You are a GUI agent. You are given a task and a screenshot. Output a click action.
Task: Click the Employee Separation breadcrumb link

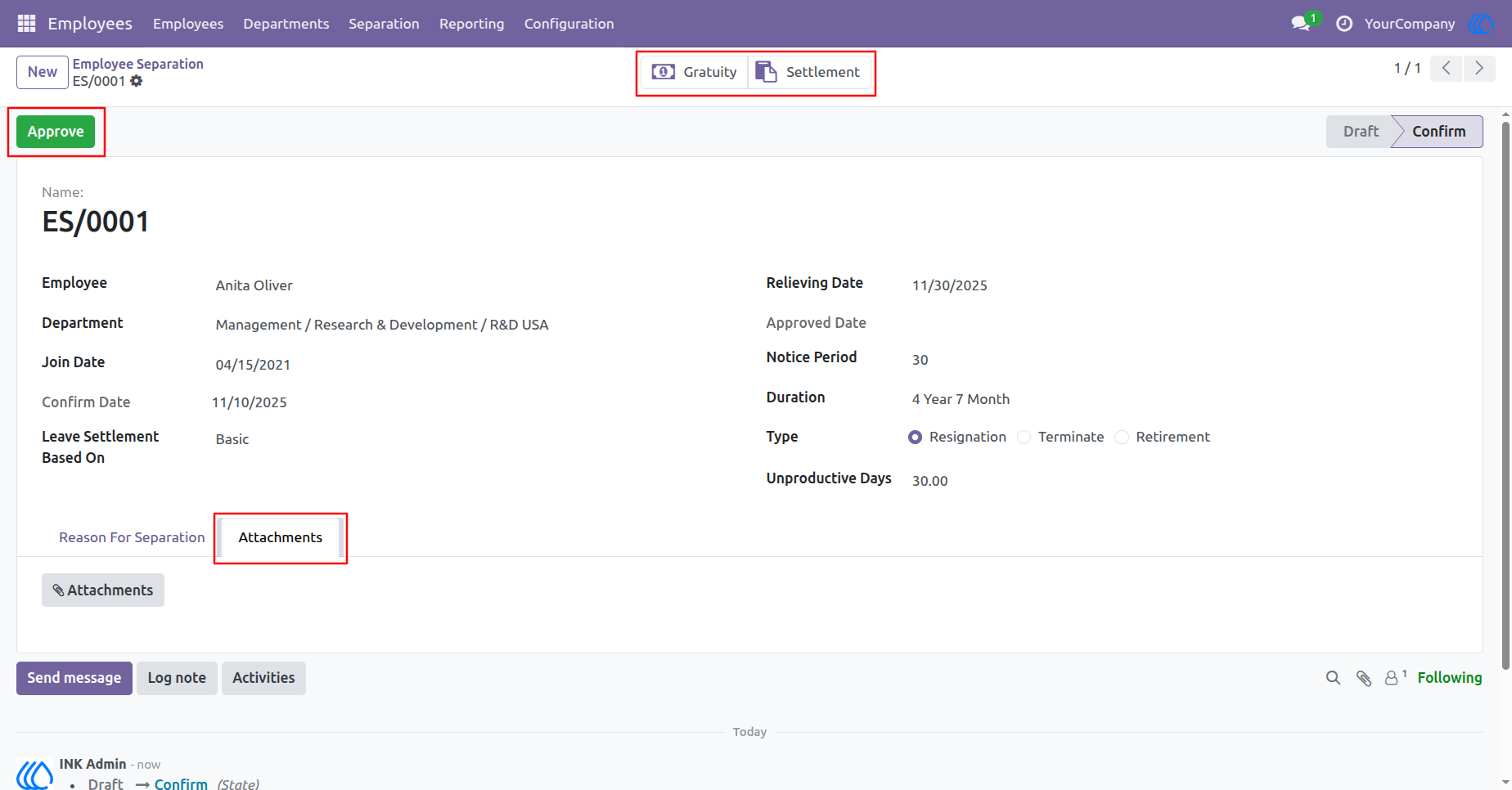pyautogui.click(x=138, y=64)
